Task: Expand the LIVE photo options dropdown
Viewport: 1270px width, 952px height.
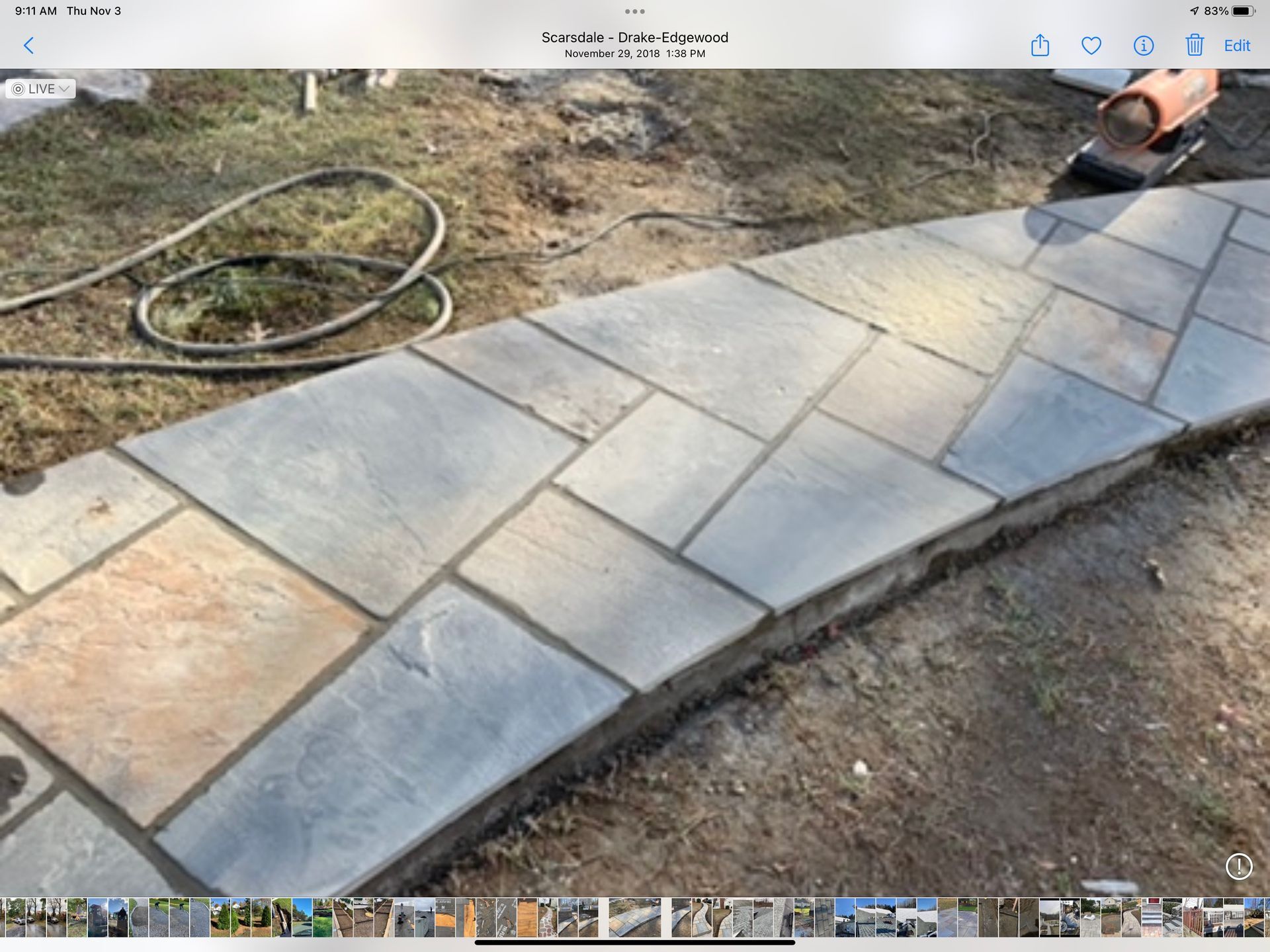Action: pyautogui.click(x=41, y=89)
